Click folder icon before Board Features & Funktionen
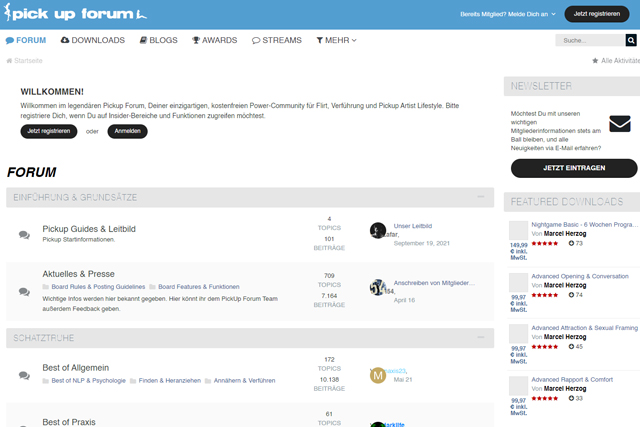 pos(153,287)
